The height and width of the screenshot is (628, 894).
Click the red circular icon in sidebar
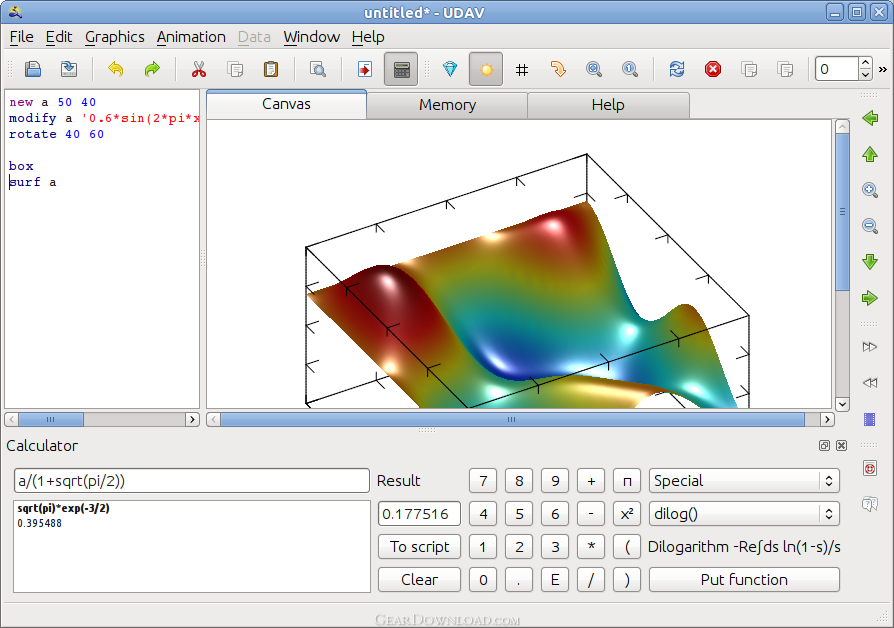(x=870, y=469)
